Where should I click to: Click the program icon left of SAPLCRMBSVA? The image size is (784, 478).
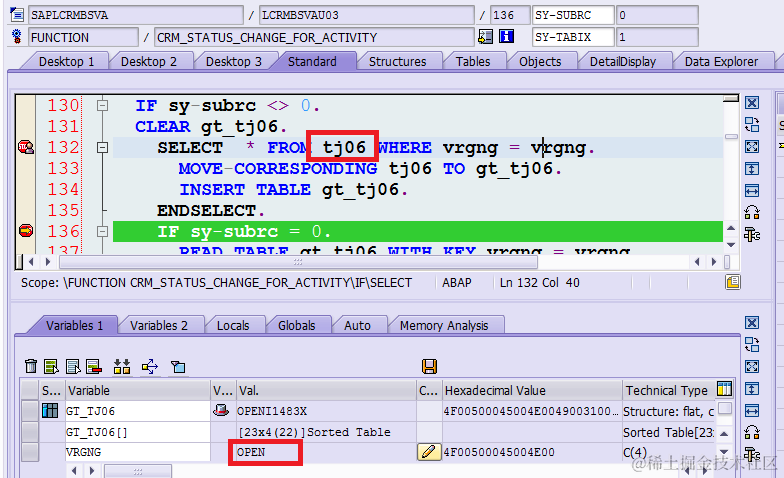pos(16,15)
